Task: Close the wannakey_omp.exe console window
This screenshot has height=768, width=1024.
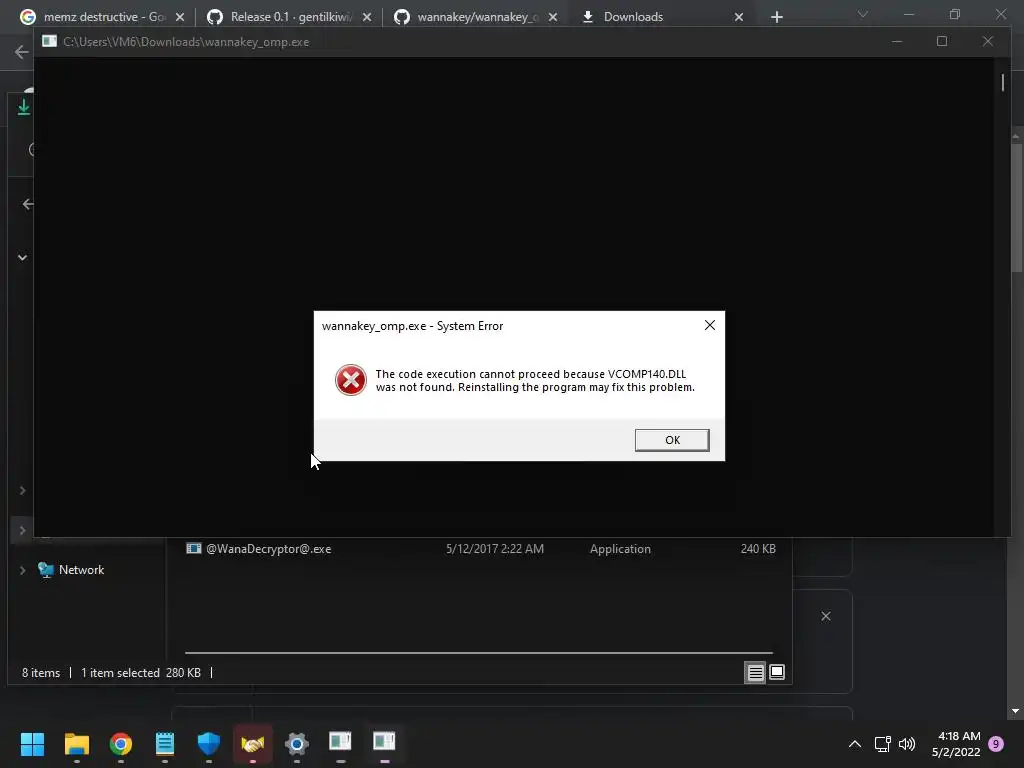Action: click(x=987, y=42)
